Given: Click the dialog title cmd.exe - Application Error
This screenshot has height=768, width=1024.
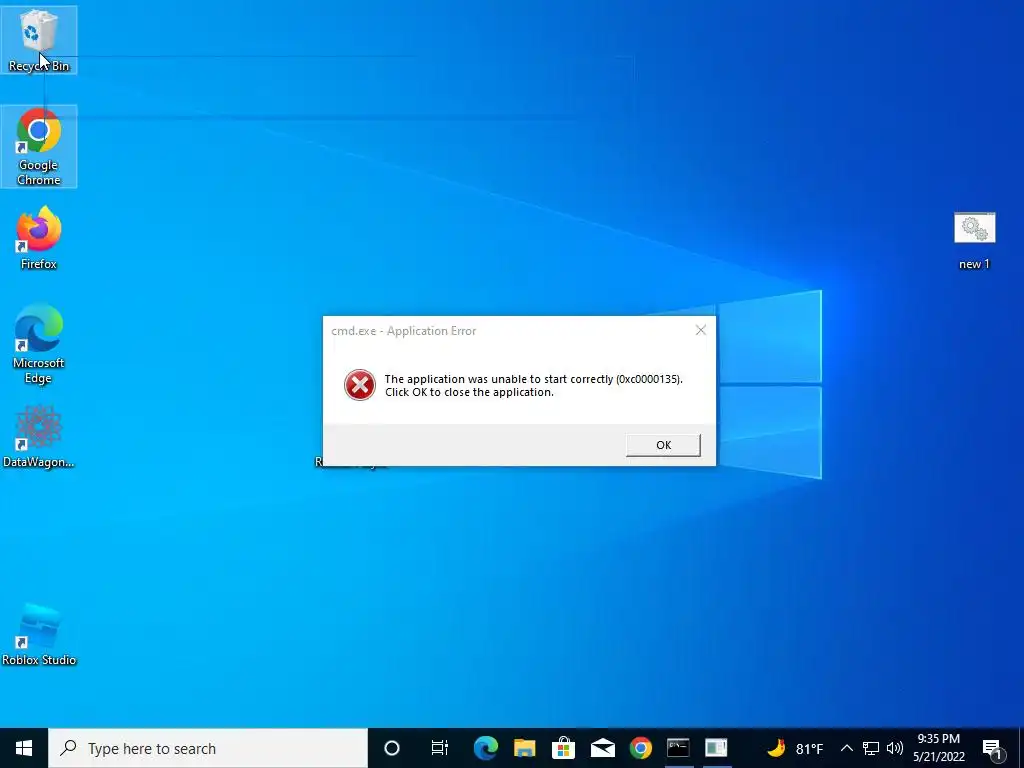Looking at the screenshot, I should 404,331.
